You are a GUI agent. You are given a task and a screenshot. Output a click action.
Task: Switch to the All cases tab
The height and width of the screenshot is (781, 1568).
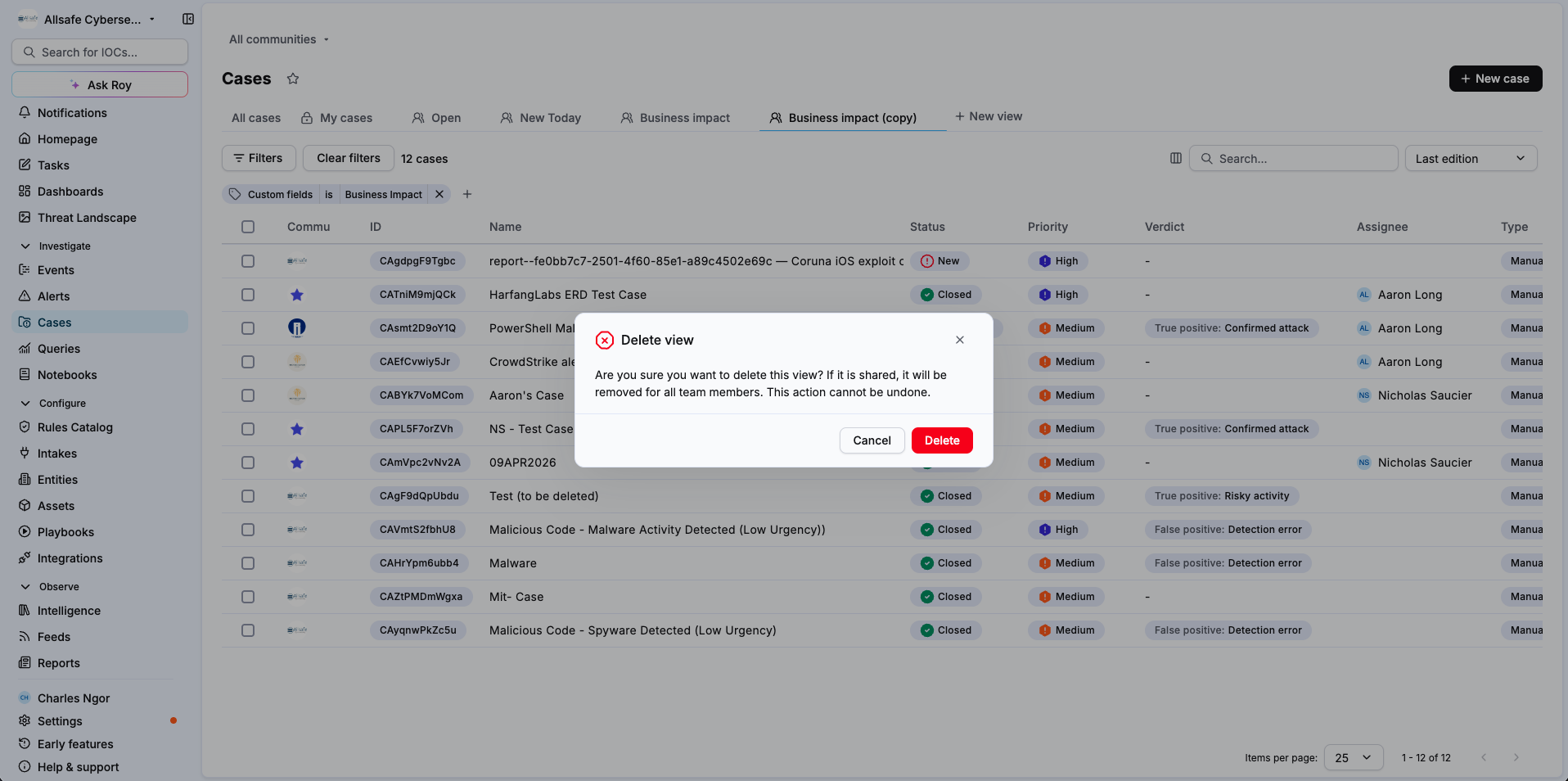coord(256,118)
